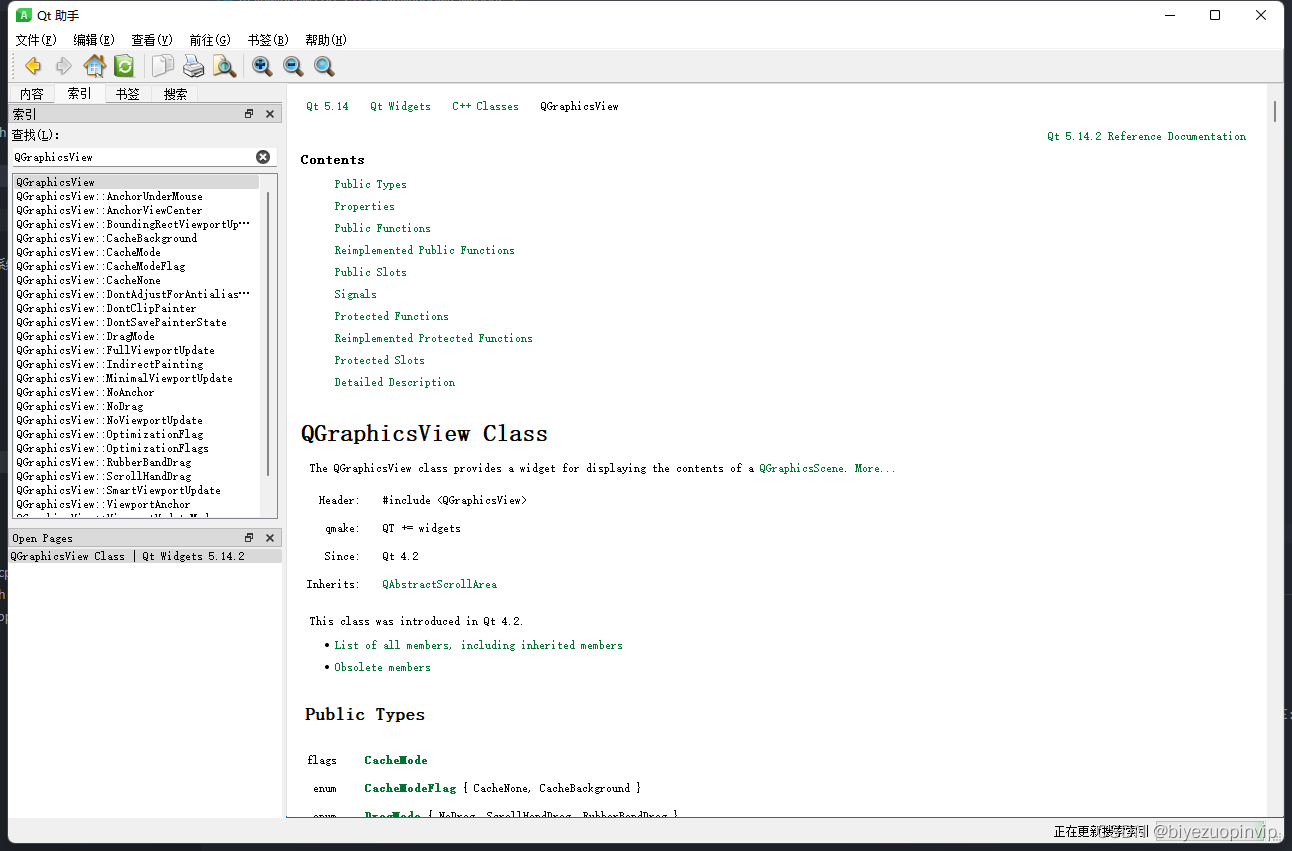1292x851 pixels.
Task: Click the documentation page vertical scrollbar
Action: (x=1275, y=110)
